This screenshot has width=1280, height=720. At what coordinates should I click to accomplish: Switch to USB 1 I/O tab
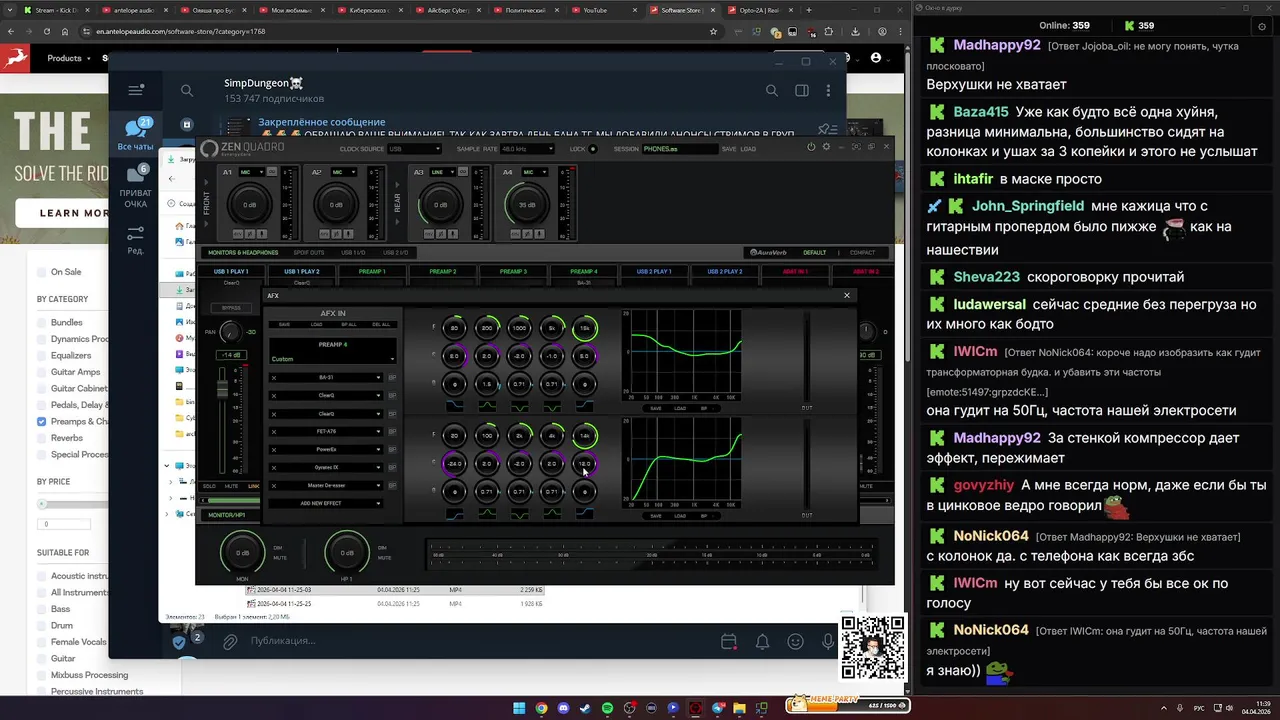click(353, 253)
